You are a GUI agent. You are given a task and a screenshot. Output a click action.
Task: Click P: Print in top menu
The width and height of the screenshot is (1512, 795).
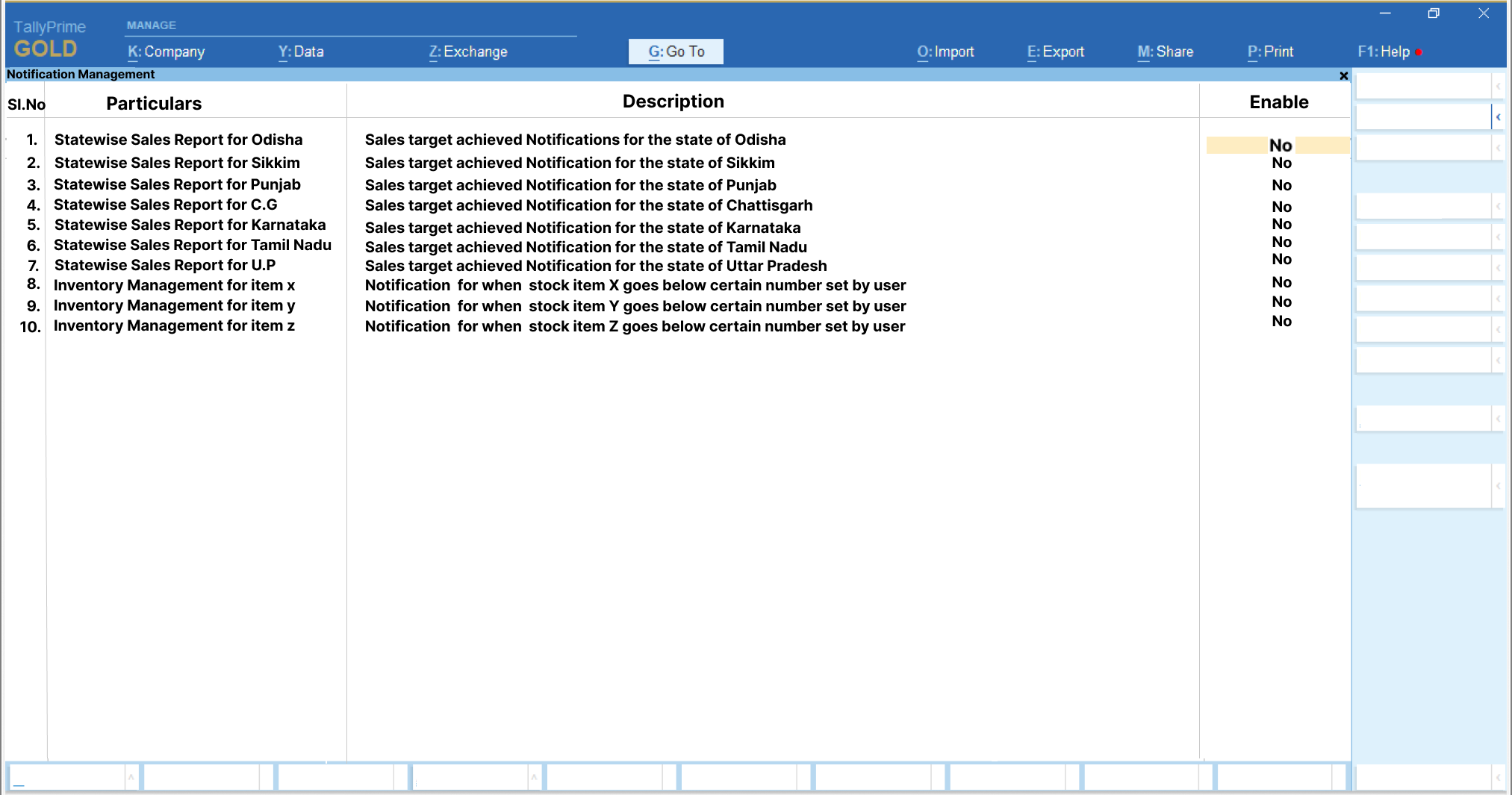coord(1270,52)
